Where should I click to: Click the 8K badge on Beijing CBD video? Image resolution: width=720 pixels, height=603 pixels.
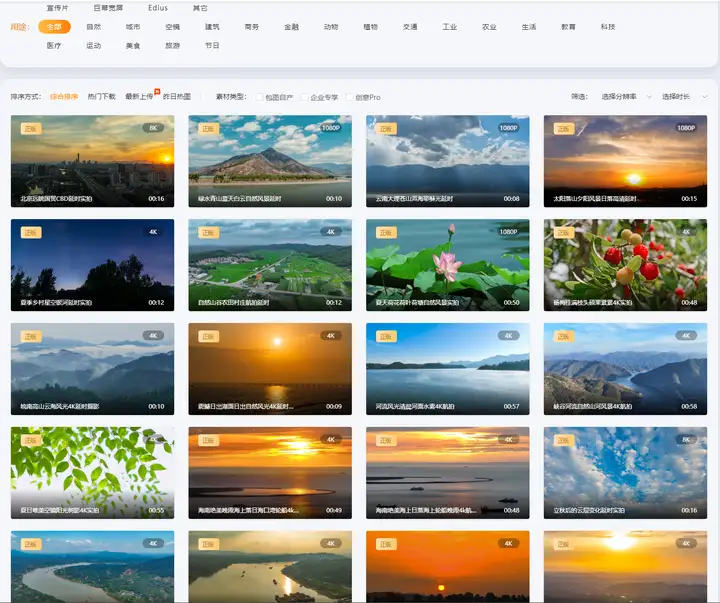tap(153, 128)
